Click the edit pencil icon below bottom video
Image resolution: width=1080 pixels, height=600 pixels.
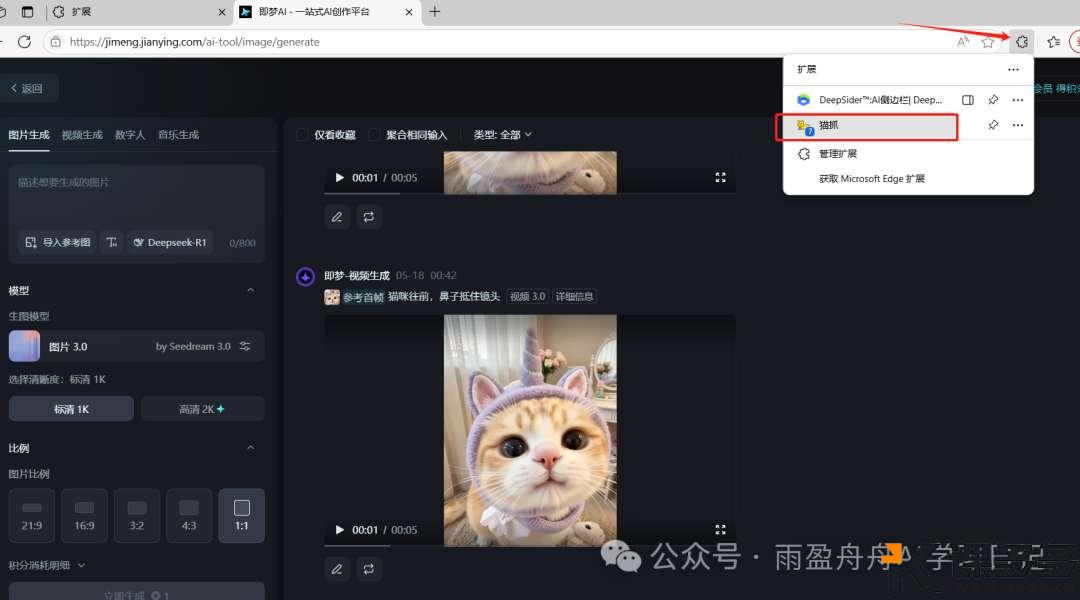(337, 569)
